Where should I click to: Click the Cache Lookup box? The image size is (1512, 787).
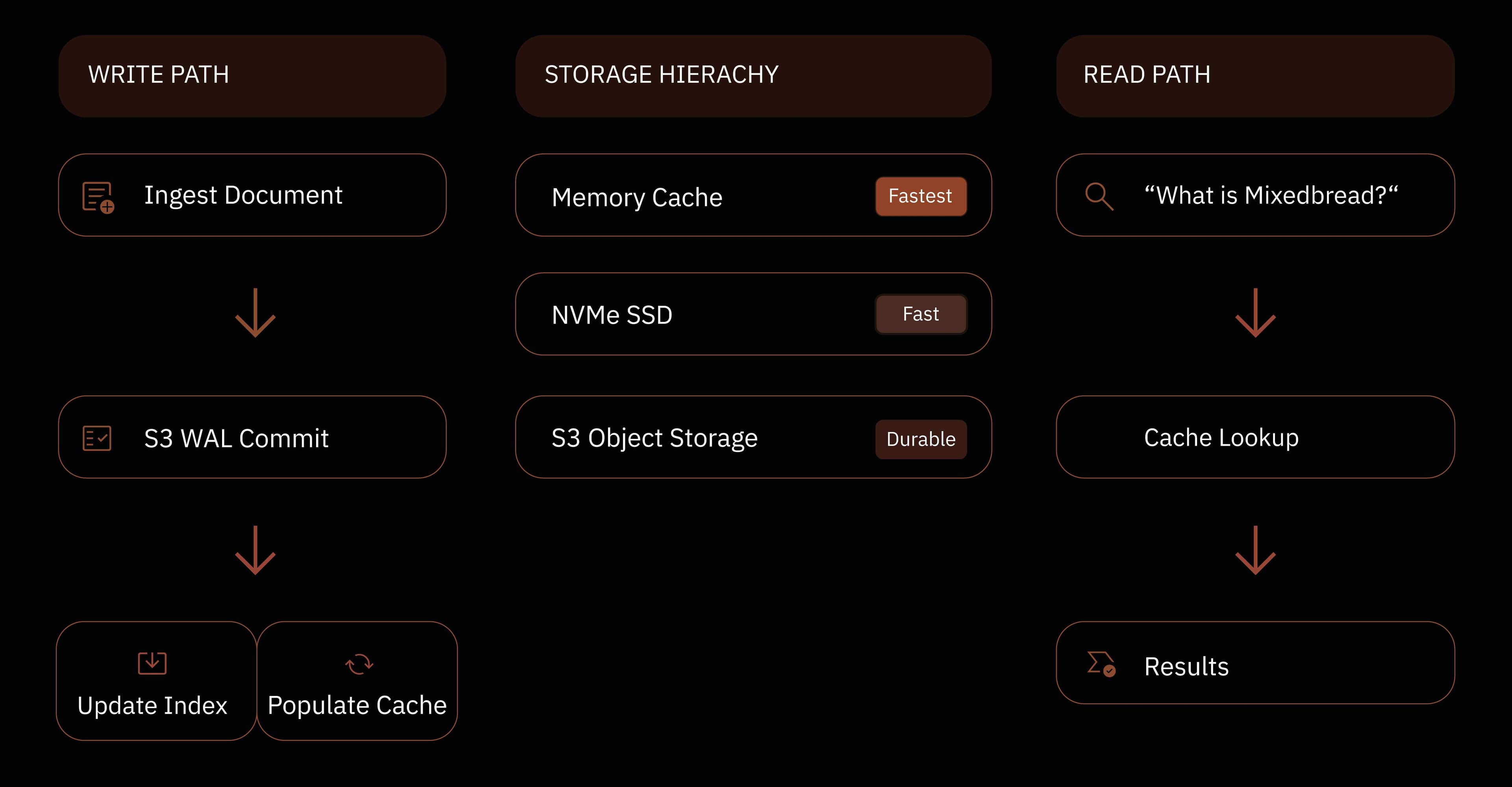click(x=1255, y=437)
